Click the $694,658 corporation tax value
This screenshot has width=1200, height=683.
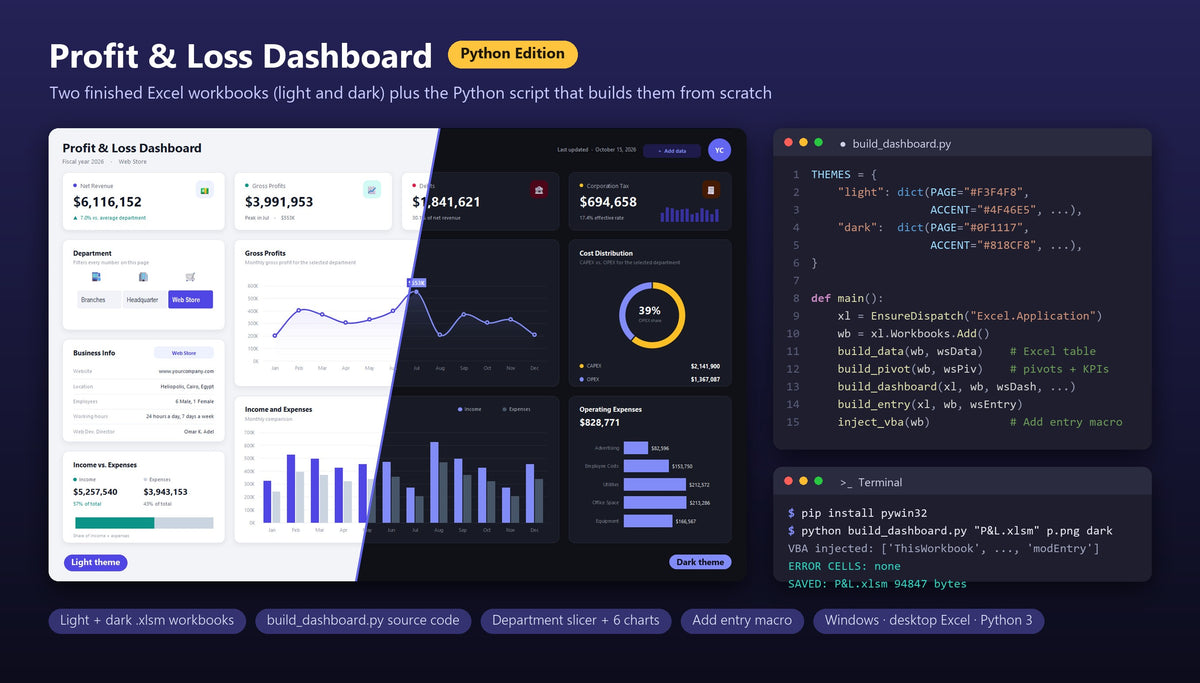608,202
